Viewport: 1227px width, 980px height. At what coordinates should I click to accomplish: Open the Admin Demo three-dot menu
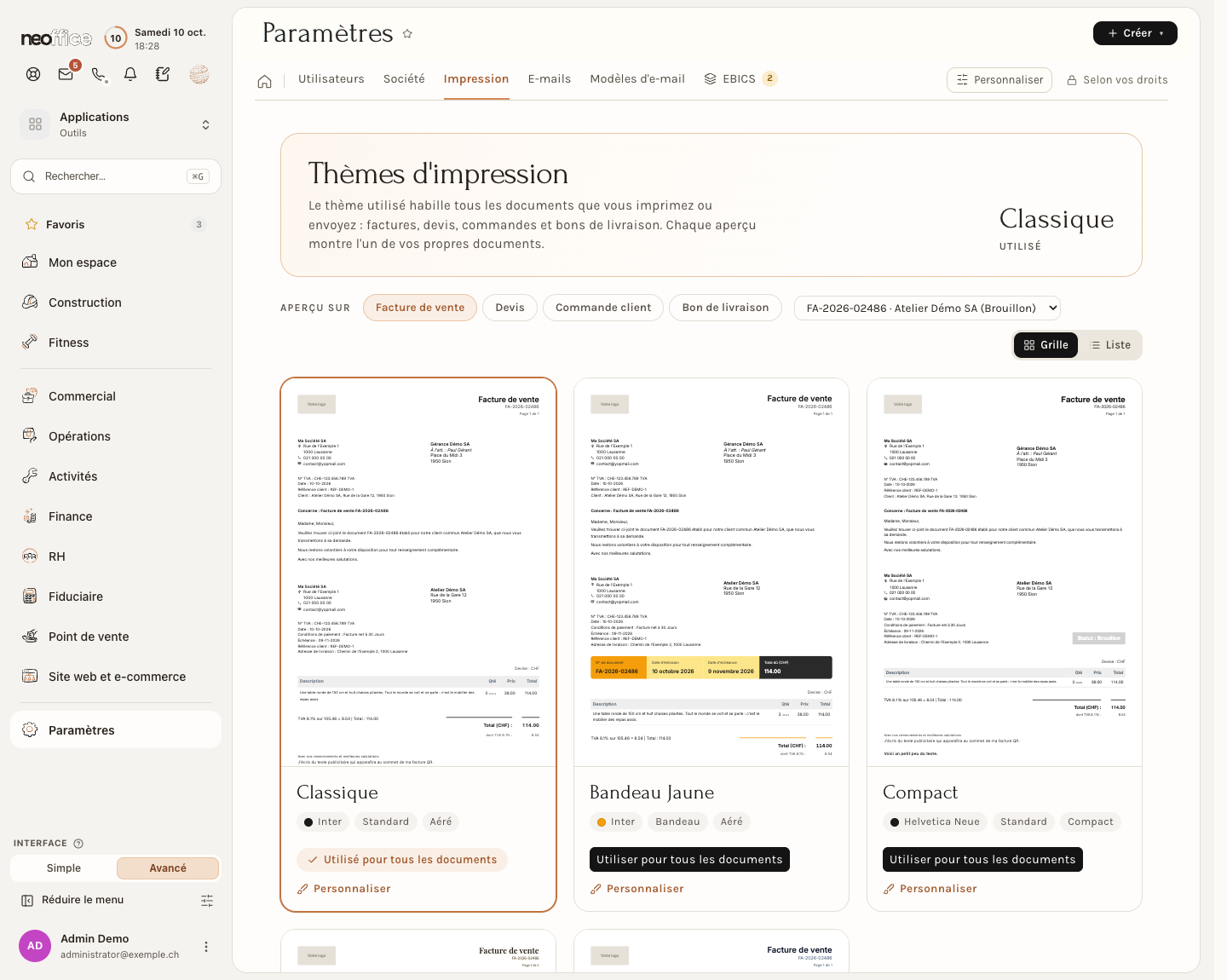tap(206, 947)
